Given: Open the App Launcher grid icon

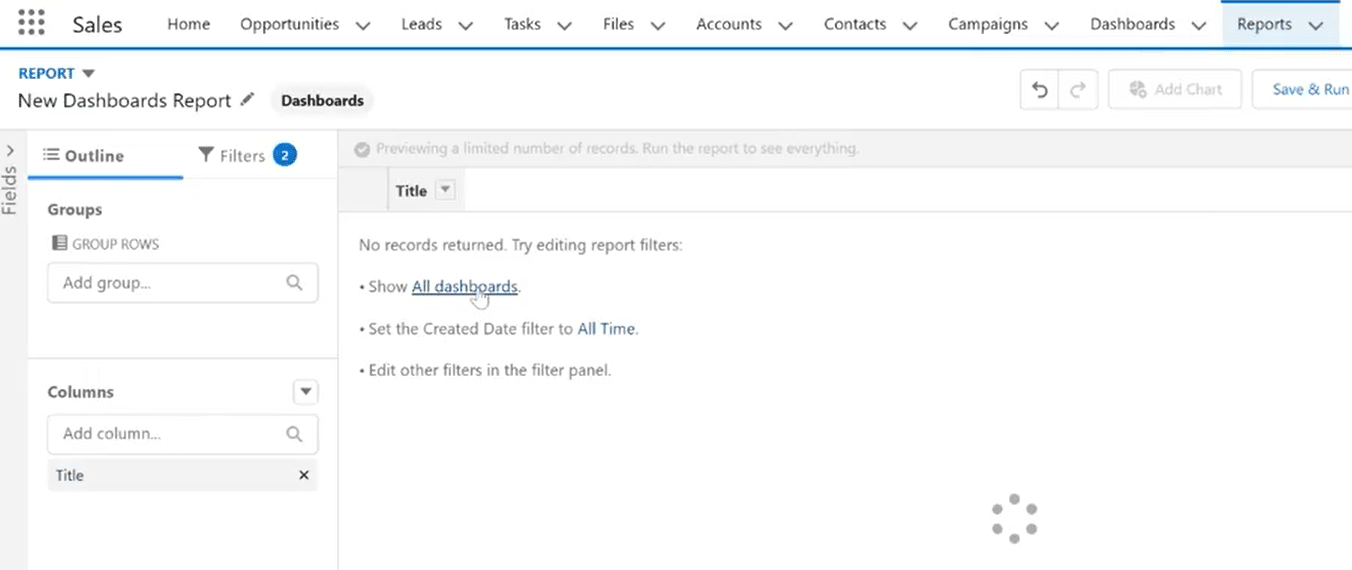Looking at the screenshot, I should 32,23.
